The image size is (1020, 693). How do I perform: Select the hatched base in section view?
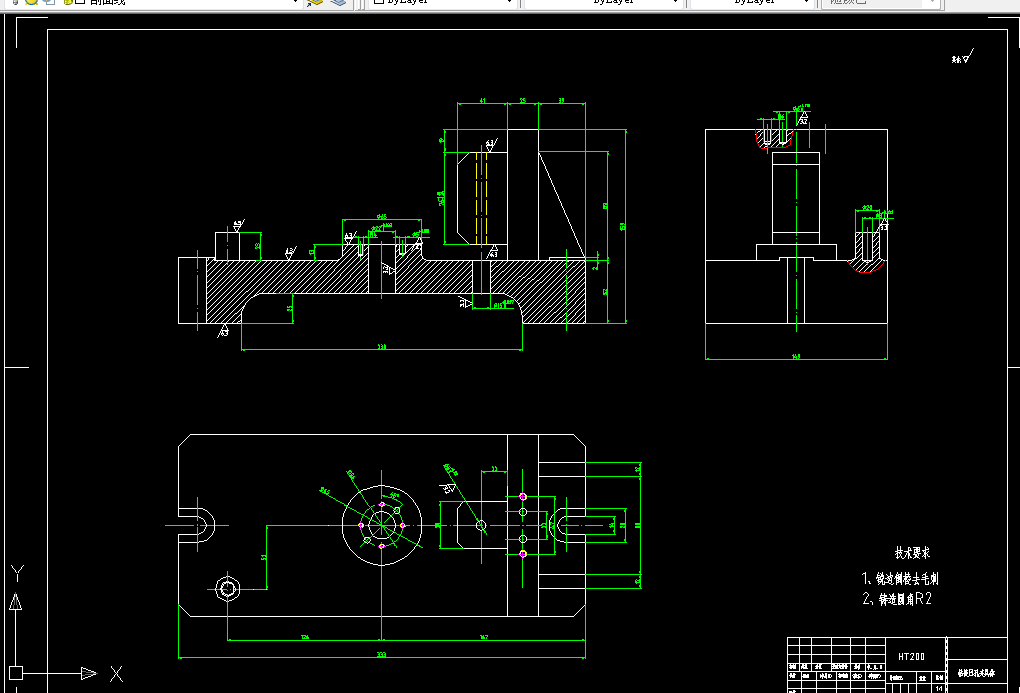[x=396, y=285]
